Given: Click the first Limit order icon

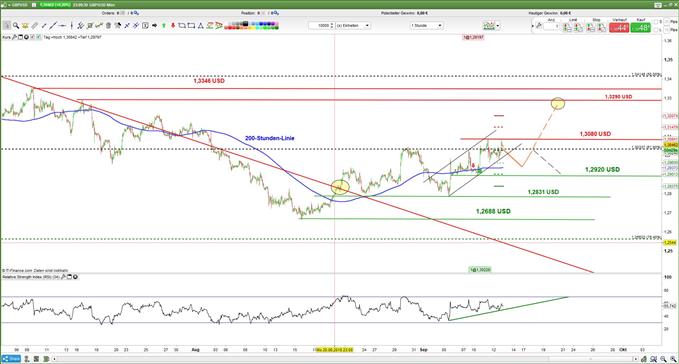Looking at the screenshot, I should pyautogui.click(x=567, y=27).
